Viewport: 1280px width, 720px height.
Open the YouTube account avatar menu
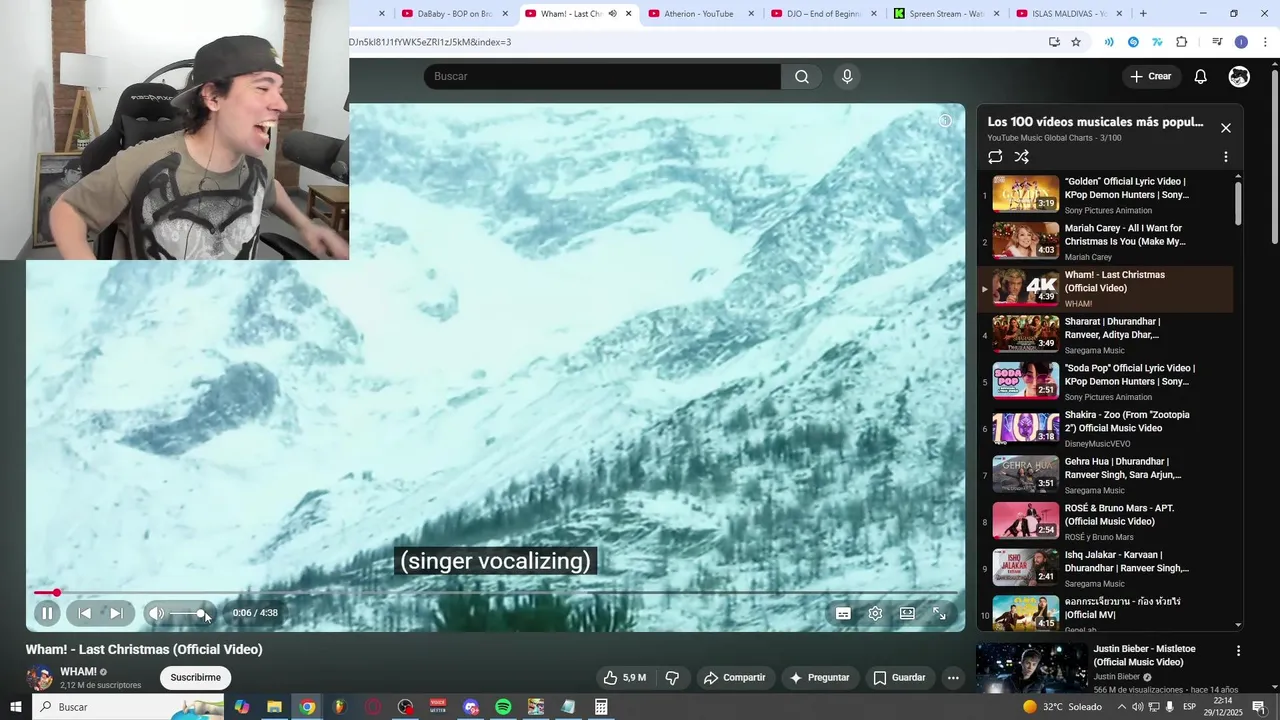click(x=1239, y=76)
